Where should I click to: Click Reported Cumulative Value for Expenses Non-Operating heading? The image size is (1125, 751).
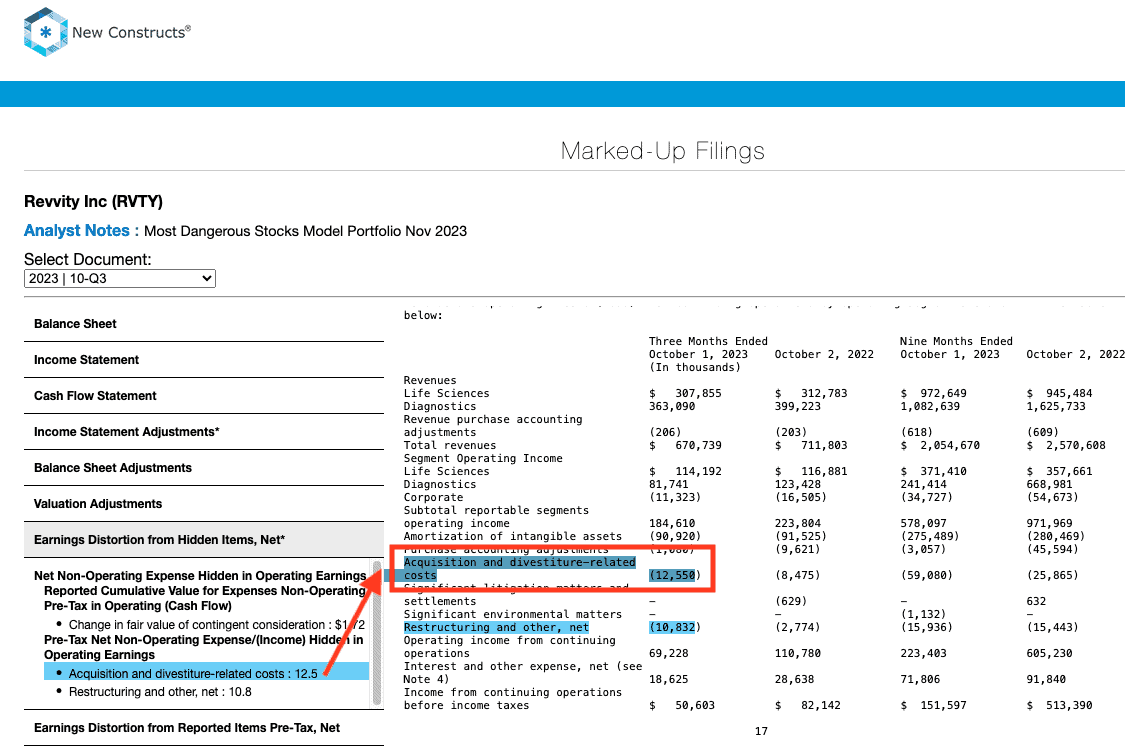[x=205, y=598]
